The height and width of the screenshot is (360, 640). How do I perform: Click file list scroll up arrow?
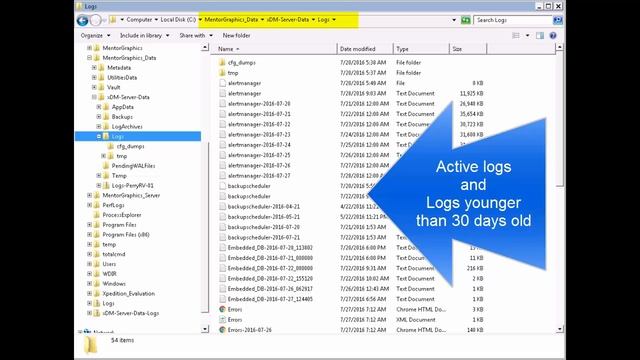click(560, 48)
